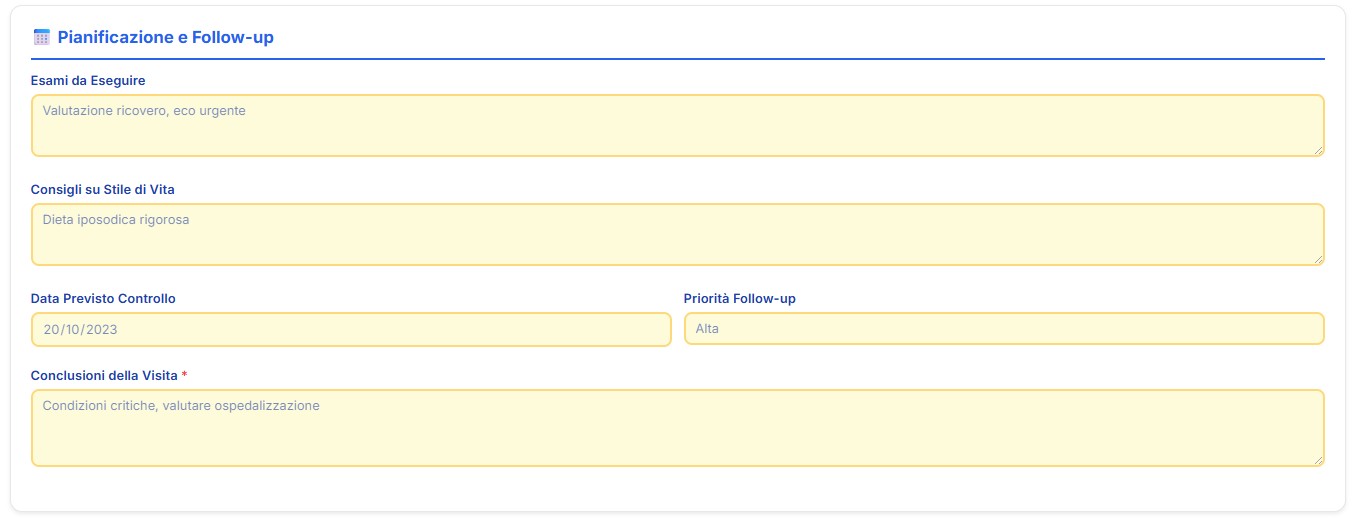
Task: Click the 'Data Previsto Controllo' label
Action: click(103, 298)
